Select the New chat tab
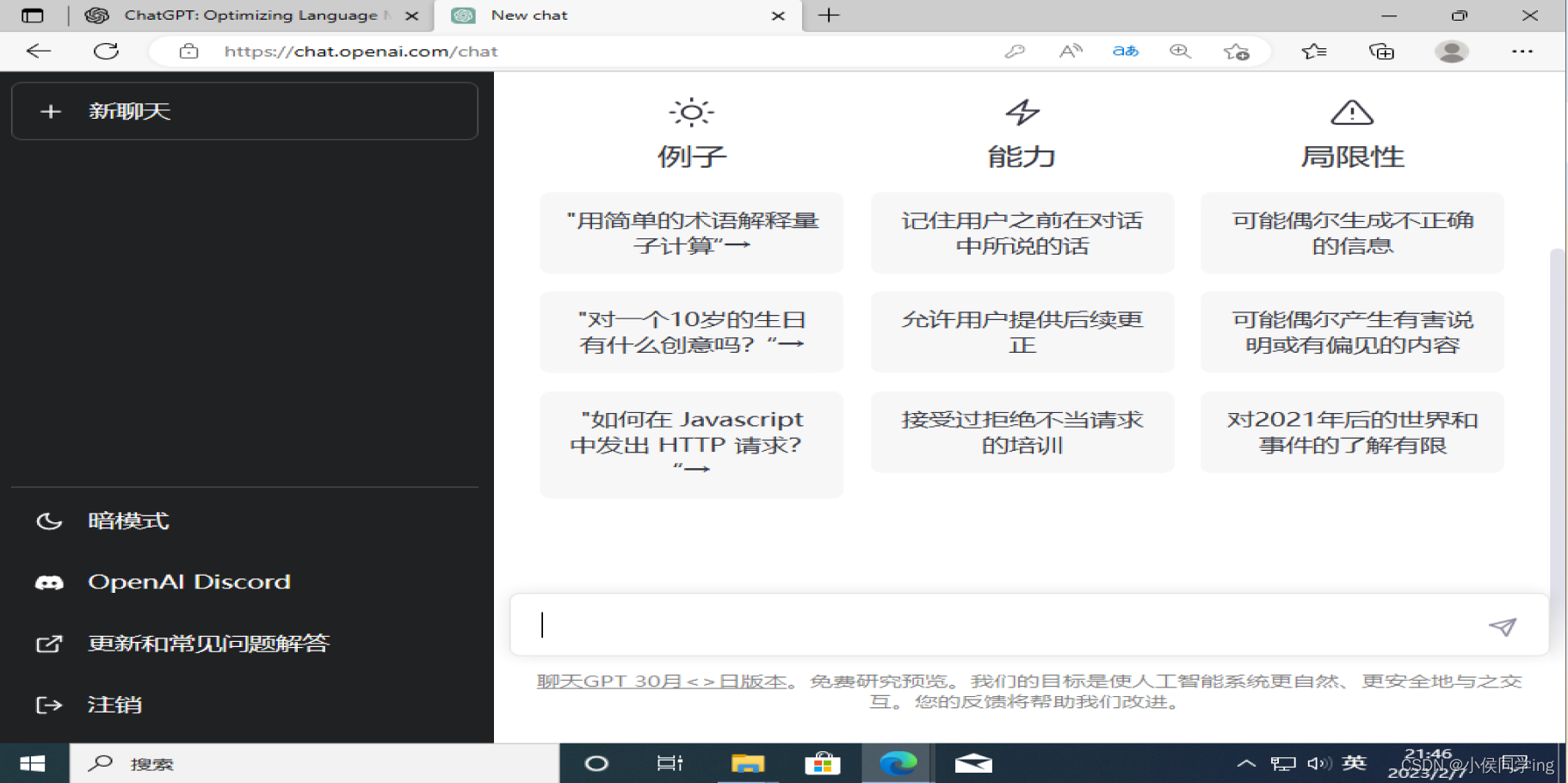The width and height of the screenshot is (1568, 783). 618,15
